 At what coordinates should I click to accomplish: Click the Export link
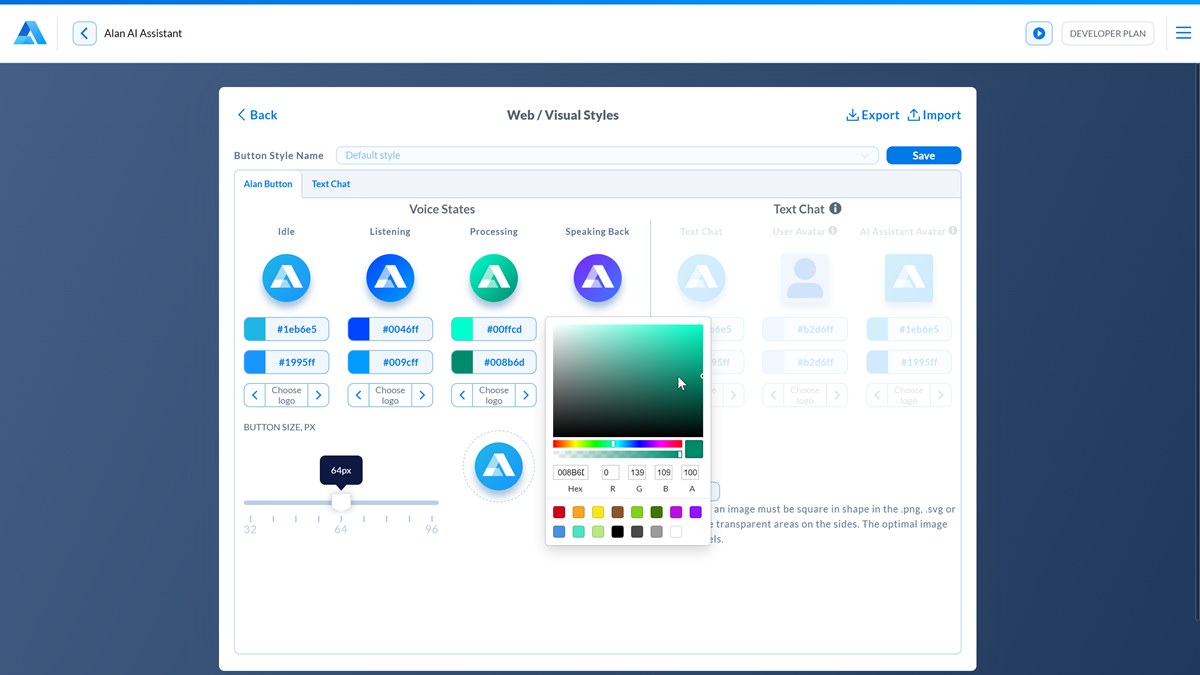coord(872,115)
